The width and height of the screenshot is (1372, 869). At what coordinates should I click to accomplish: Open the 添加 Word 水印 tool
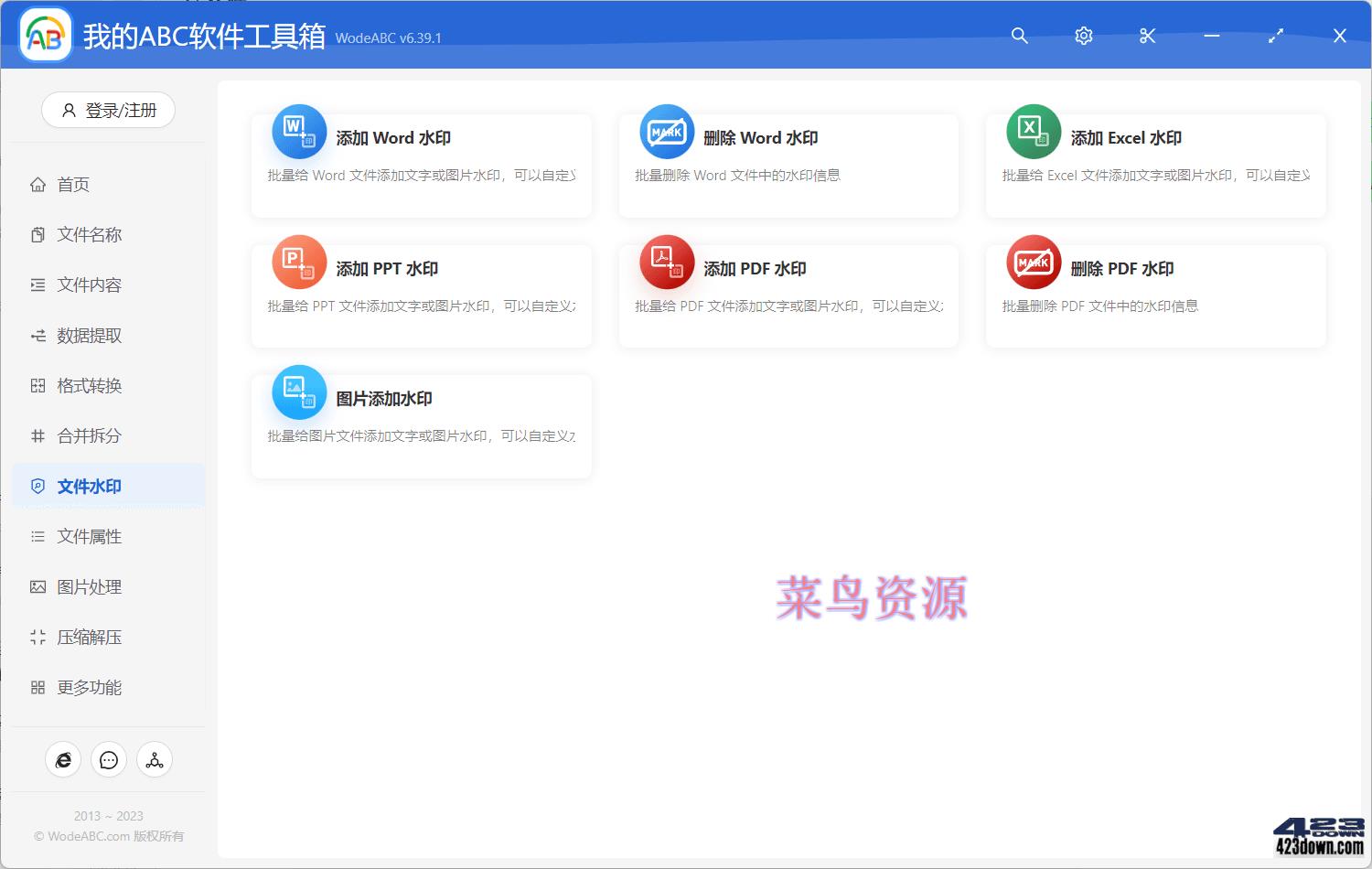420,165
